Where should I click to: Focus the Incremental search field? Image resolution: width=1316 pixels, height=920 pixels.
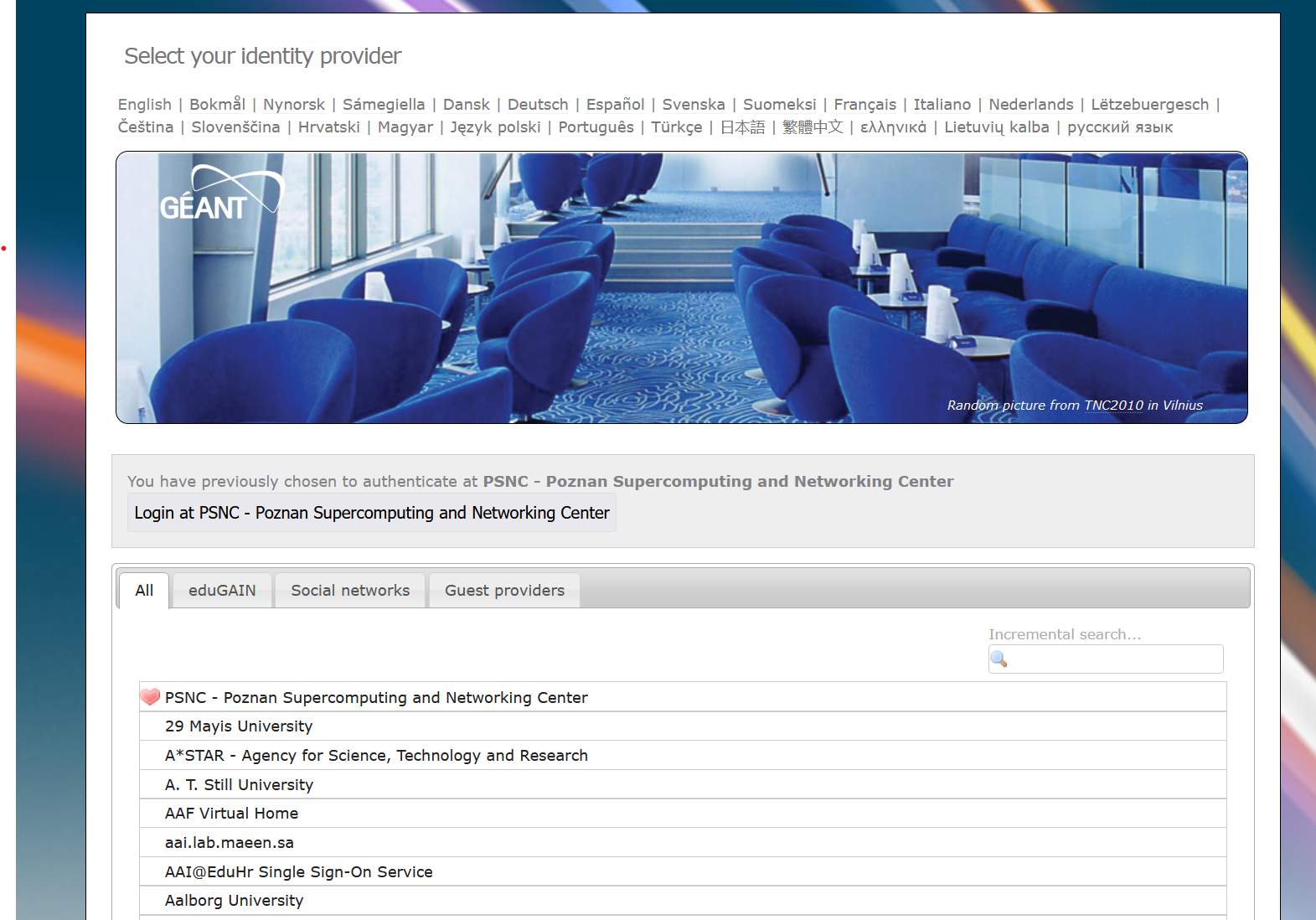point(1106,659)
